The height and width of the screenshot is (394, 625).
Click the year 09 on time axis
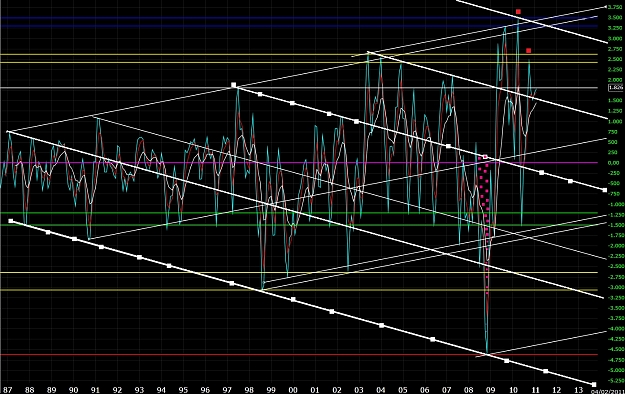tap(491, 390)
